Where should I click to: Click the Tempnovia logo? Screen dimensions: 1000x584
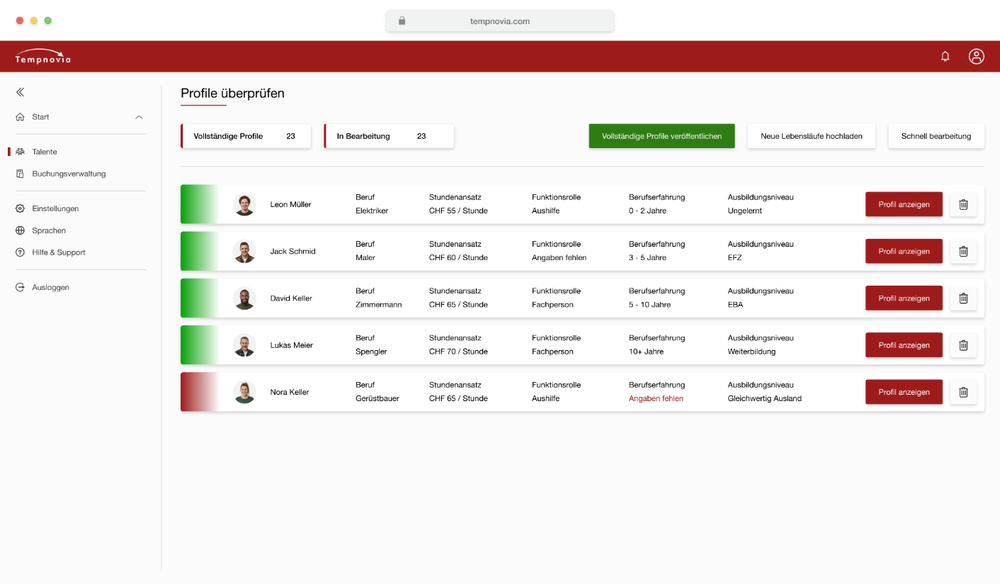tap(43, 56)
